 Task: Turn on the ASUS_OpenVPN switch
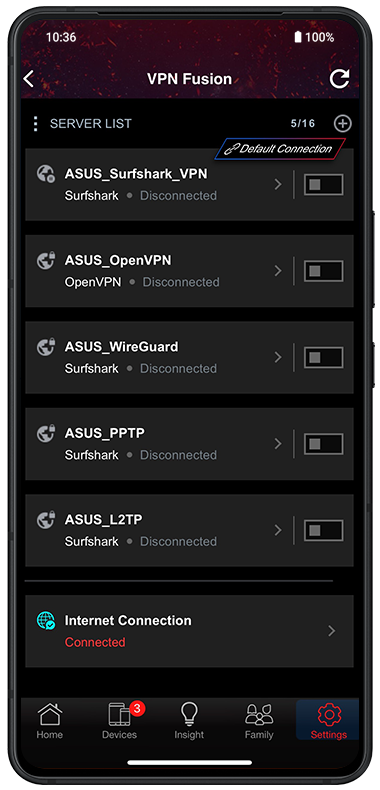tap(324, 271)
